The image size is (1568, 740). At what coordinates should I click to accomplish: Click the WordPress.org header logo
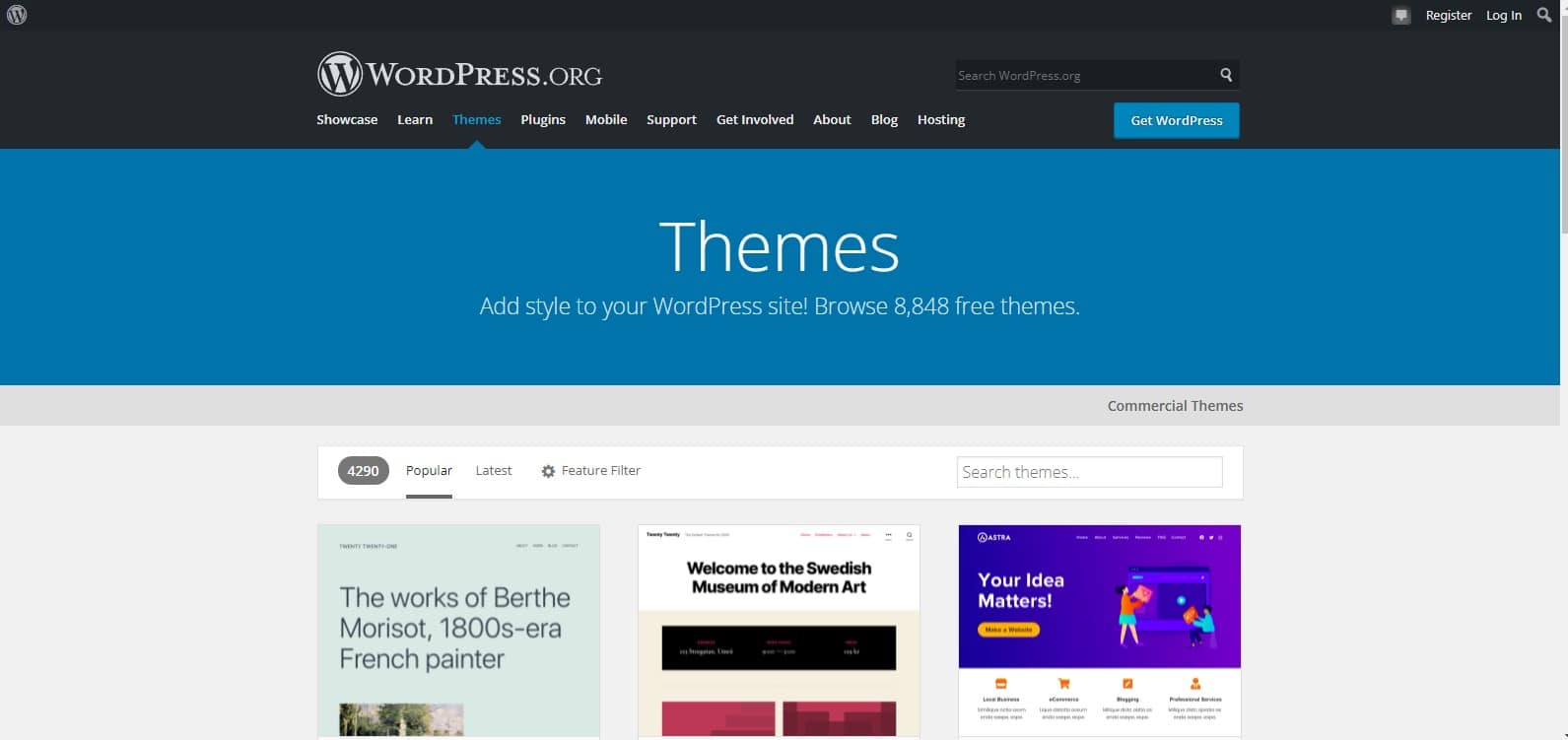(x=459, y=74)
